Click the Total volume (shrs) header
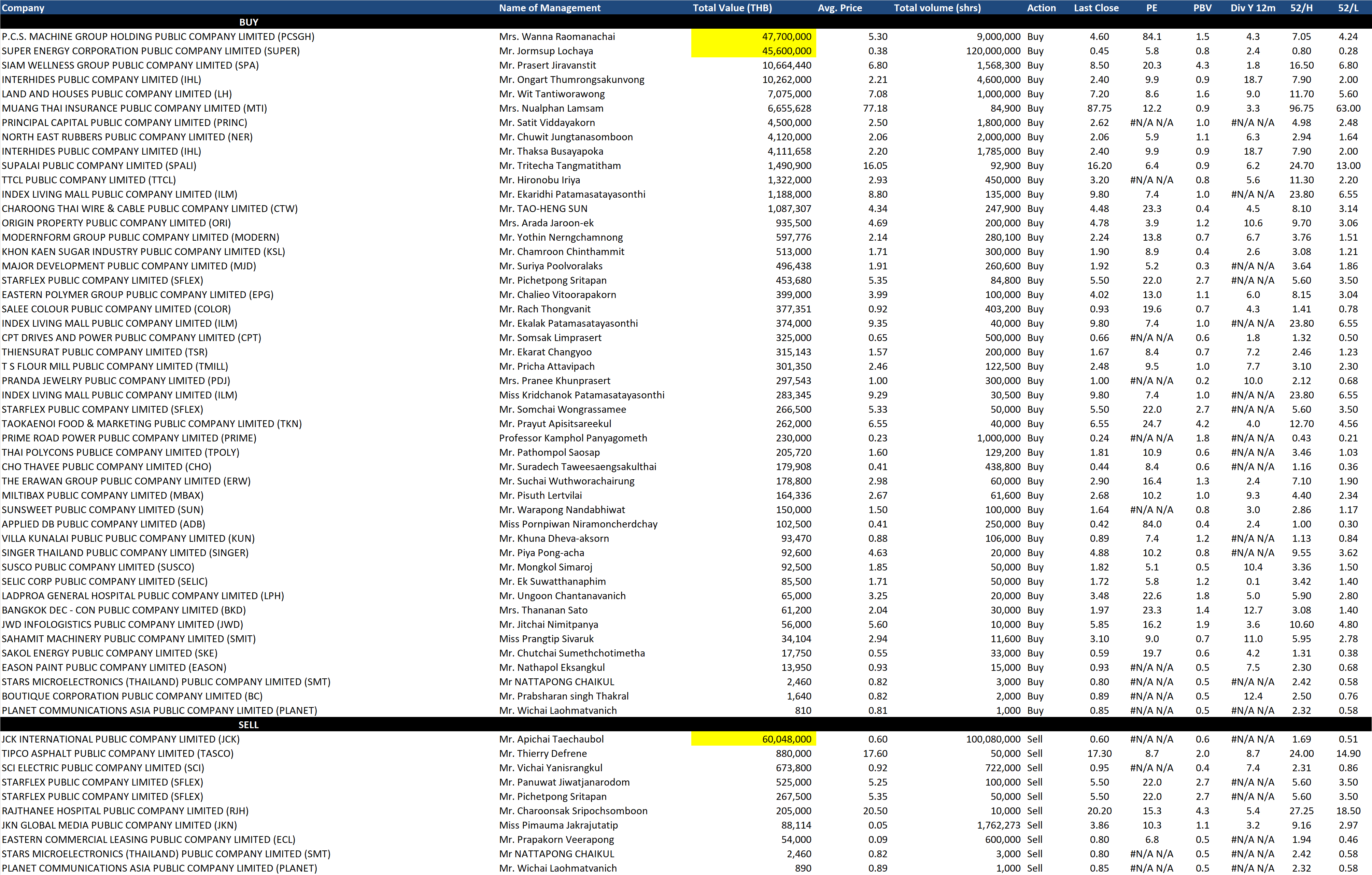Viewport: 1372px width, 875px height. (937, 8)
